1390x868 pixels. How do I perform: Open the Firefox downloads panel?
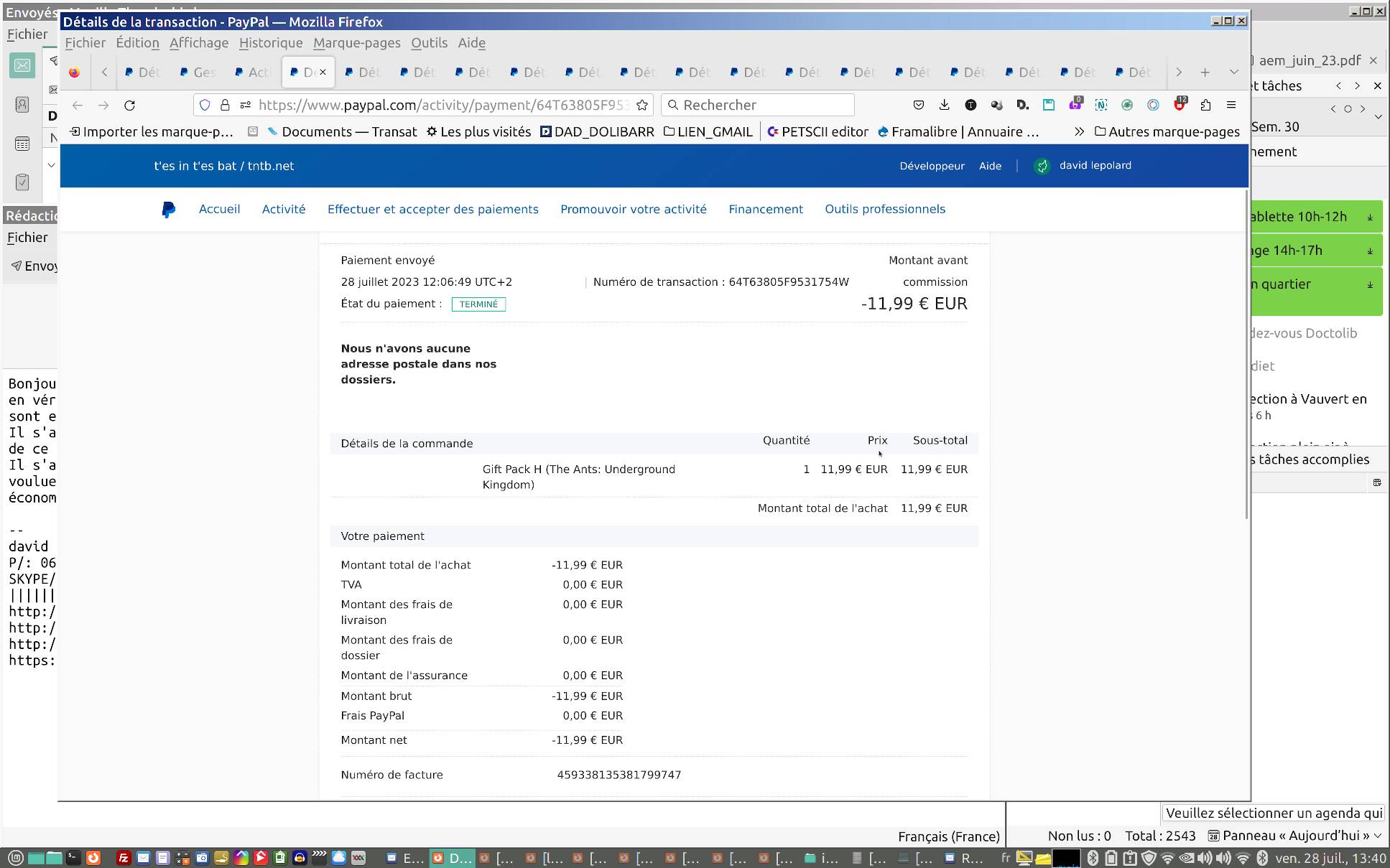tap(944, 105)
